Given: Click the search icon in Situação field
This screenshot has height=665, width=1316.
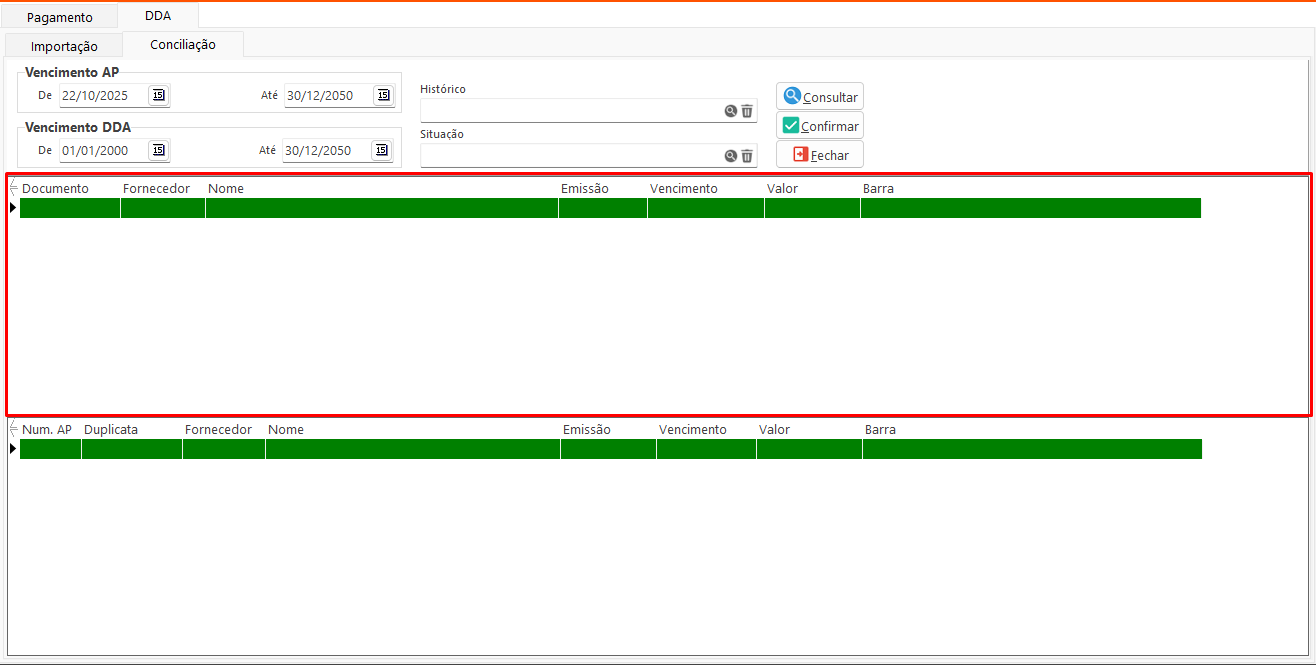Looking at the screenshot, I should 731,156.
